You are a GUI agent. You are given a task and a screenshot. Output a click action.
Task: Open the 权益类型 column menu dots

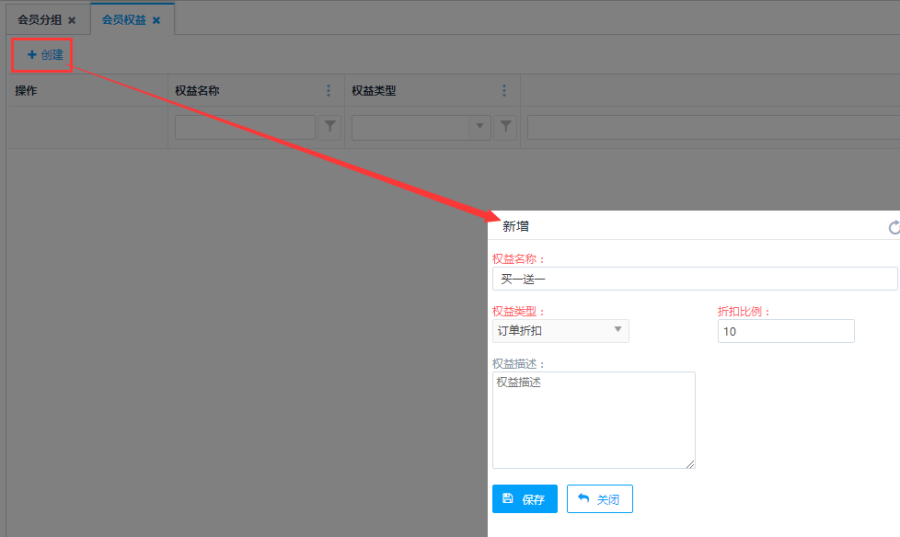(x=504, y=91)
